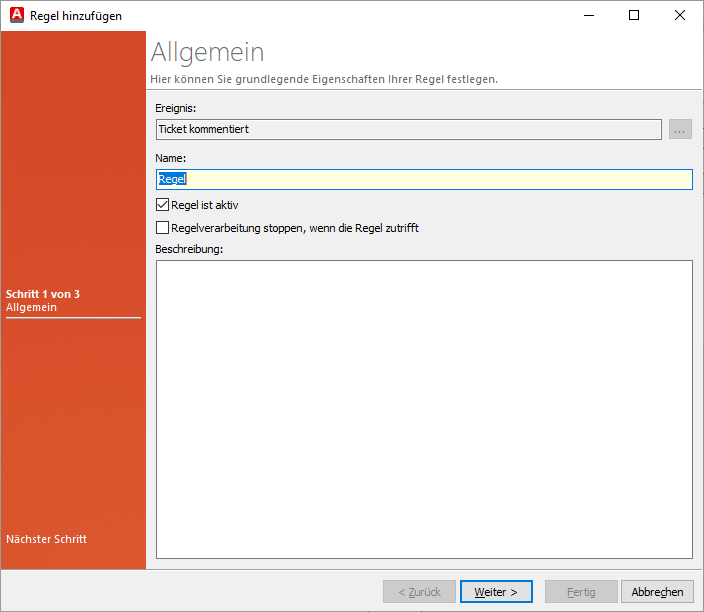
Task: Uncheck the "Regel ist aktiv" checkbox
Action: (163, 205)
